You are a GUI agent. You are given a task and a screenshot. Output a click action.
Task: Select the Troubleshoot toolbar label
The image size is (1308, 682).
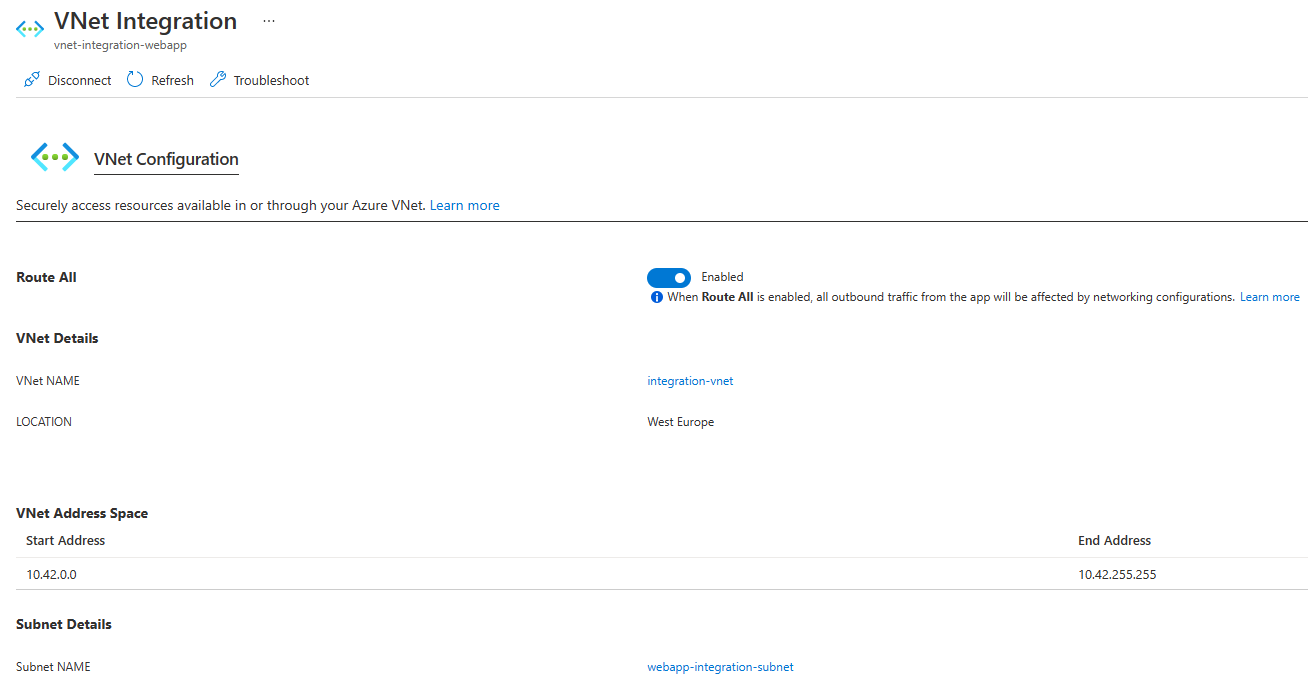(272, 81)
